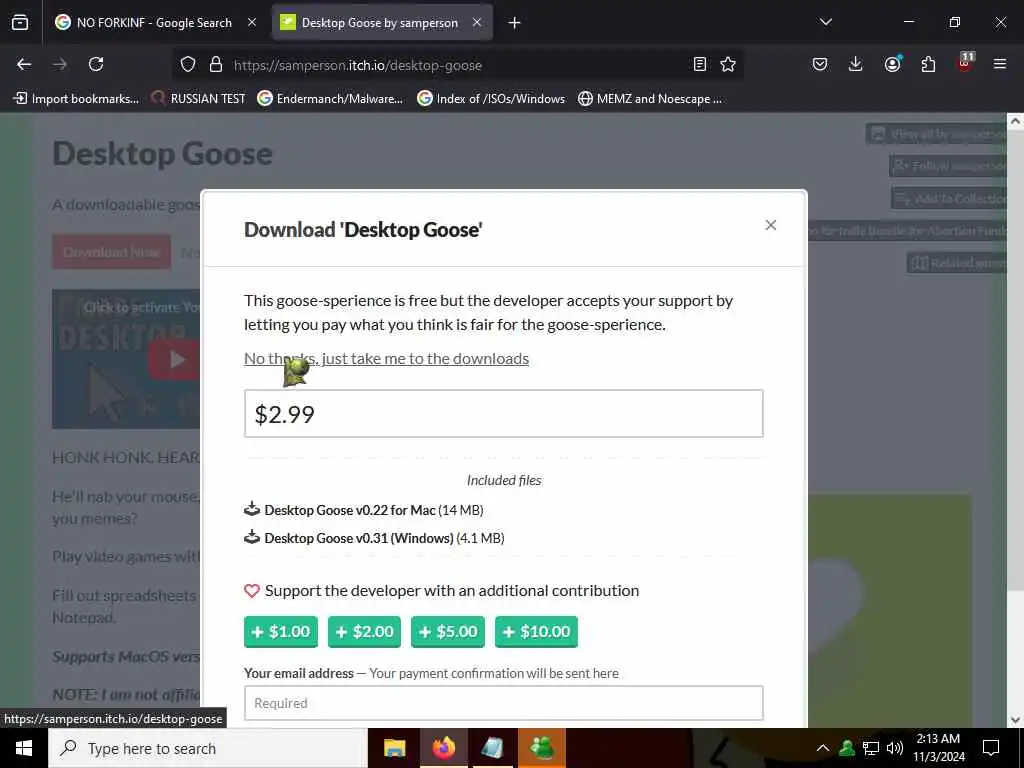Click the email address Required field
Viewport: 1024px width, 768px height.
pos(504,703)
